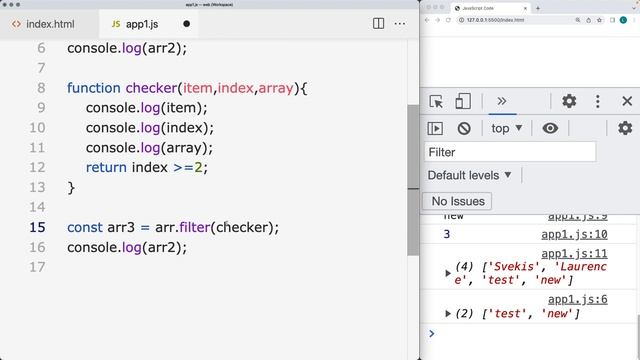
Task: Open DevTools settings gear in the top toolbar
Action: (569, 101)
